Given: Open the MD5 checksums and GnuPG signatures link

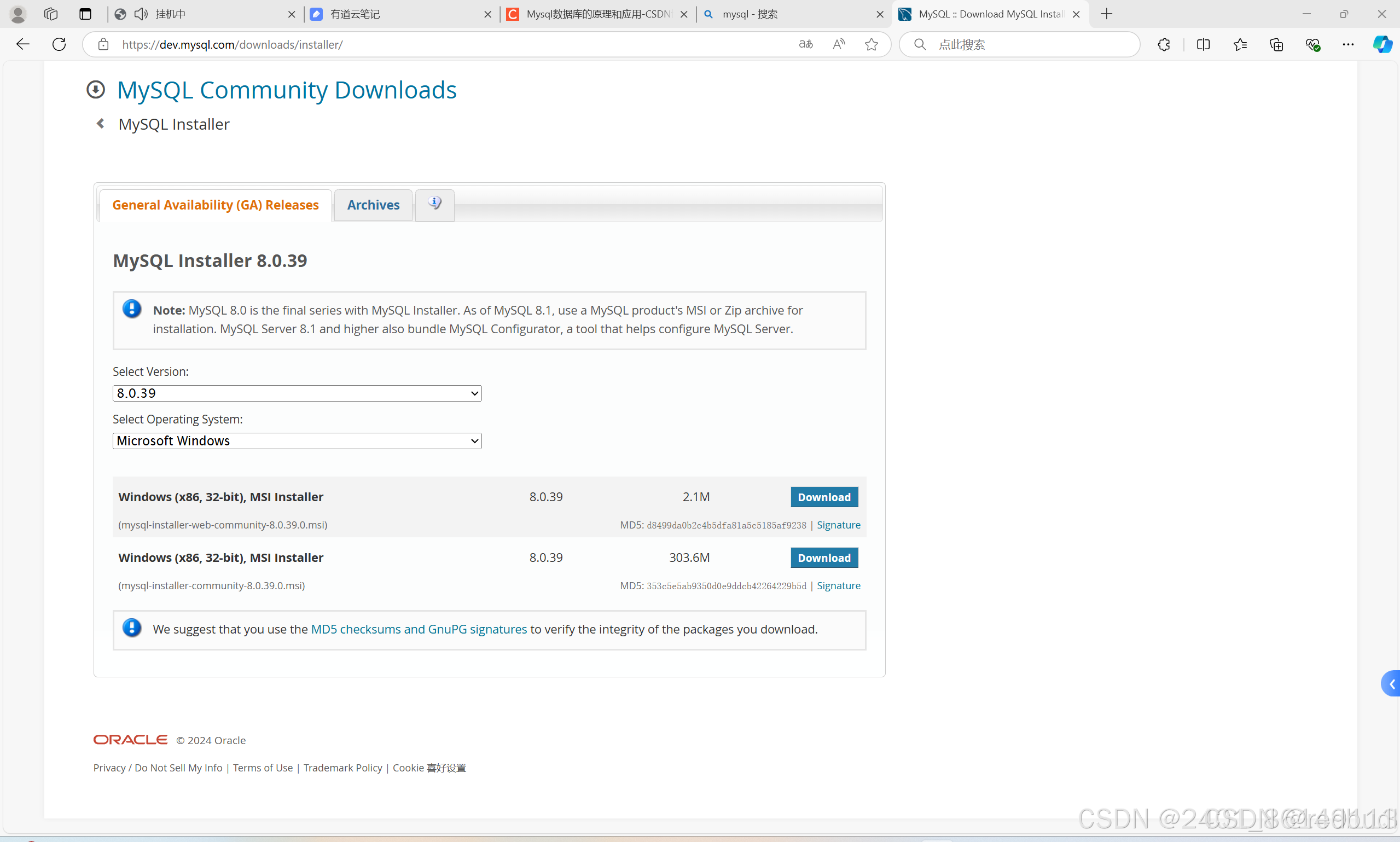Looking at the screenshot, I should tap(419, 629).
